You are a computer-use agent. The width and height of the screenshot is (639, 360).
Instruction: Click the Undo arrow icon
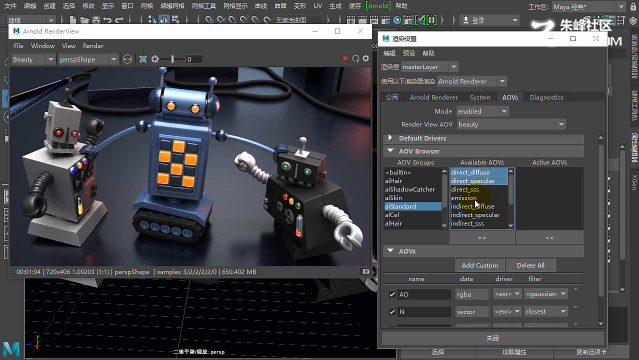[108, 20]
